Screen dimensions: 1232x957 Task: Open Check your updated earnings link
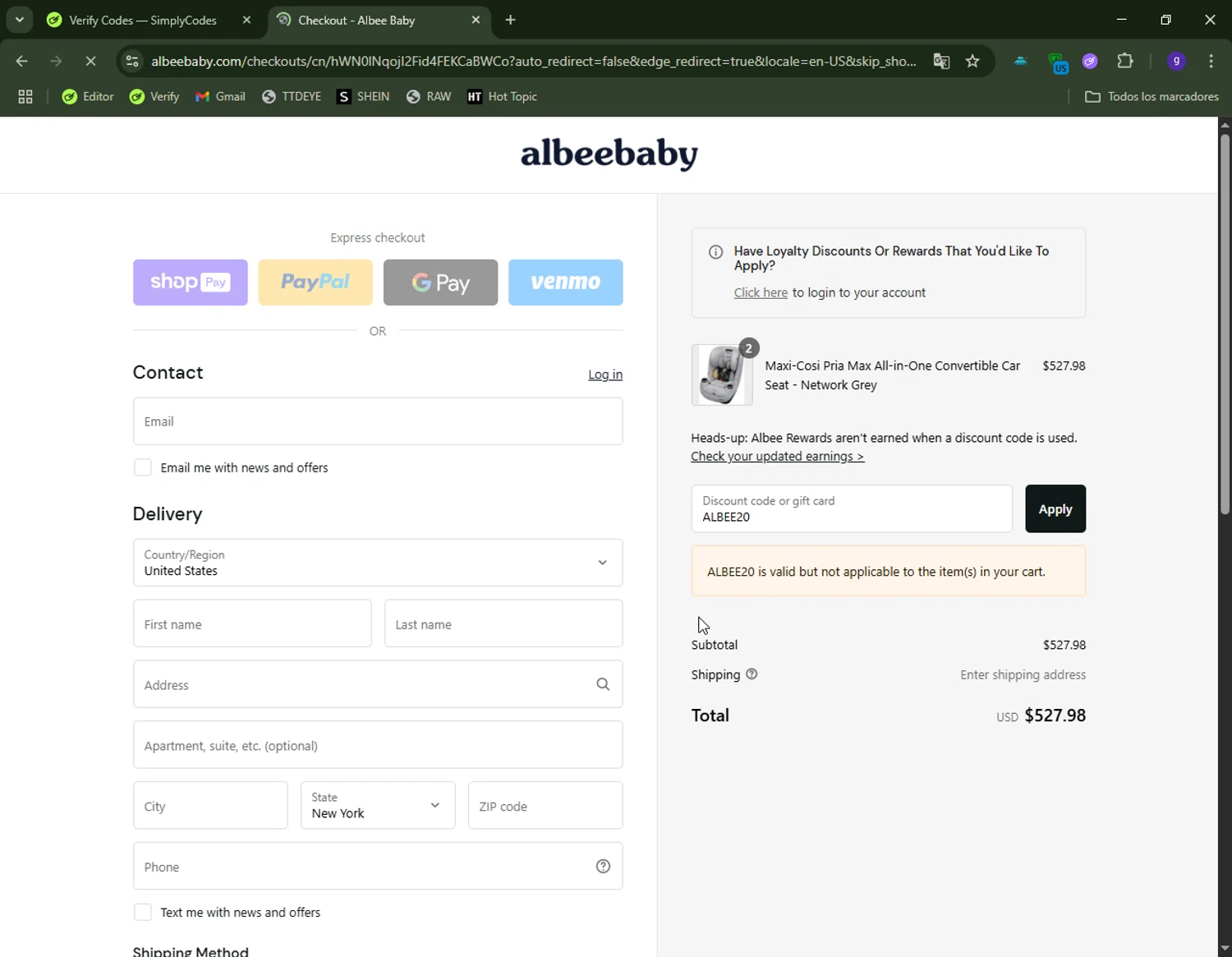tap(777, 456)
